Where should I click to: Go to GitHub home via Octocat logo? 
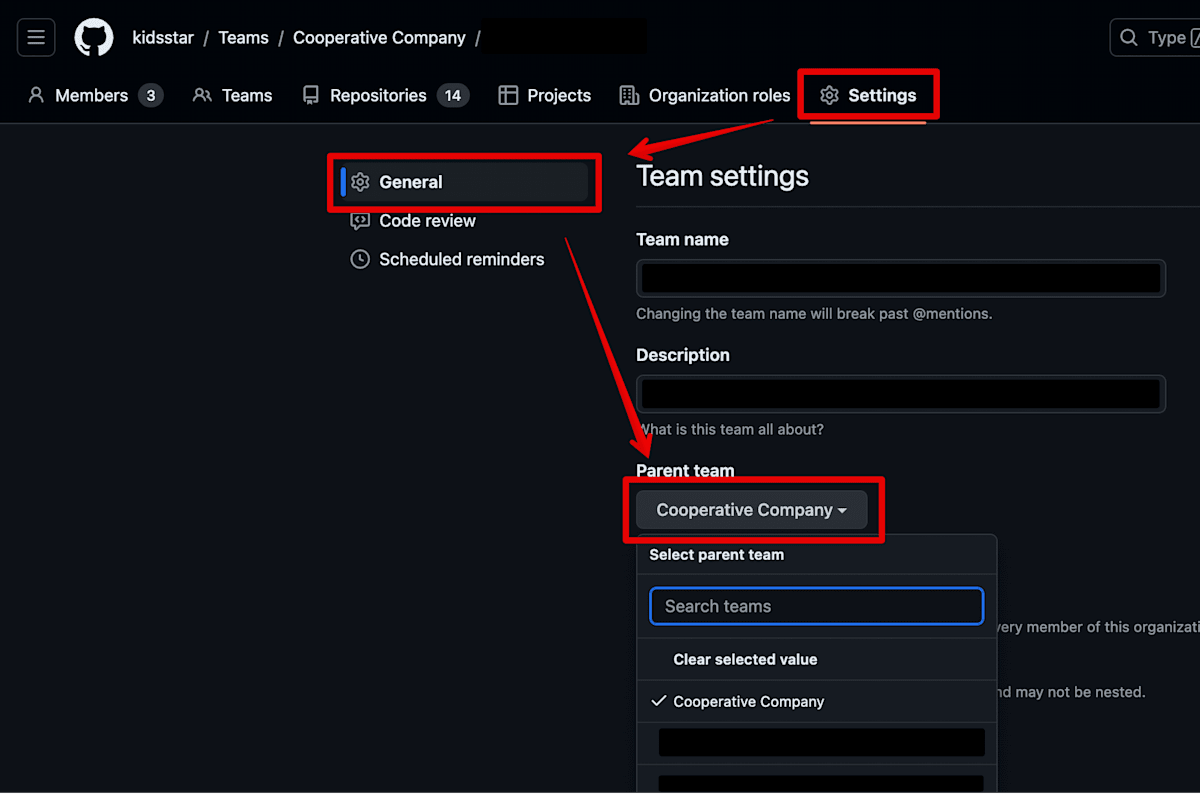94,38
